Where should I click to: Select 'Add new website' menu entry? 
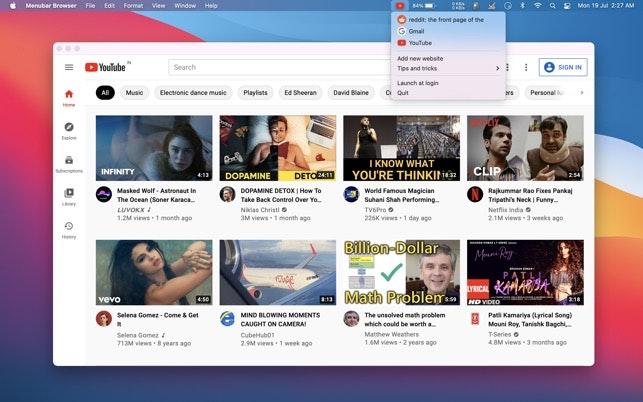coord(420,59)
